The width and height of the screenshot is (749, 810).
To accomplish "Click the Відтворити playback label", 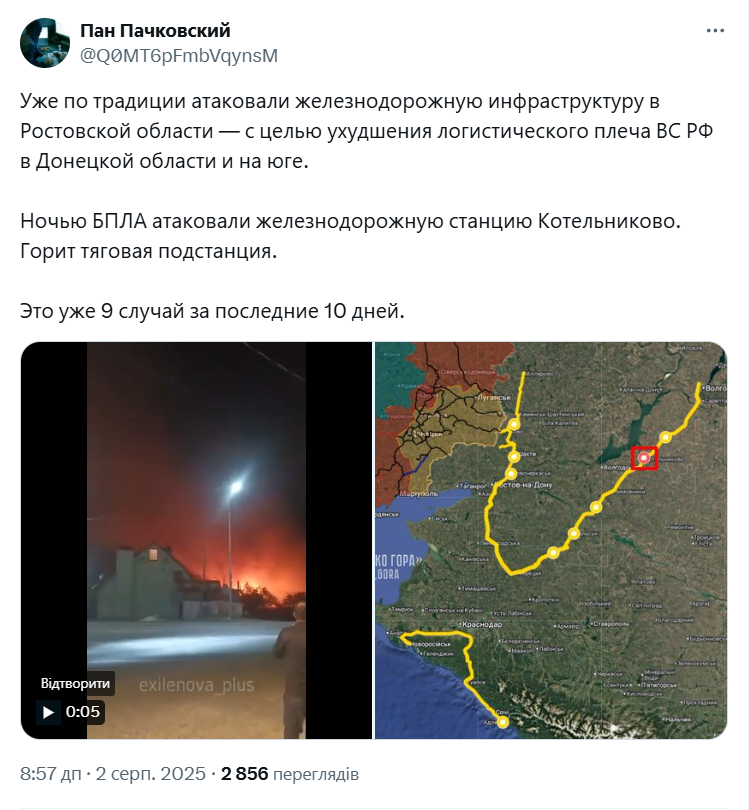I will [75, 683].
